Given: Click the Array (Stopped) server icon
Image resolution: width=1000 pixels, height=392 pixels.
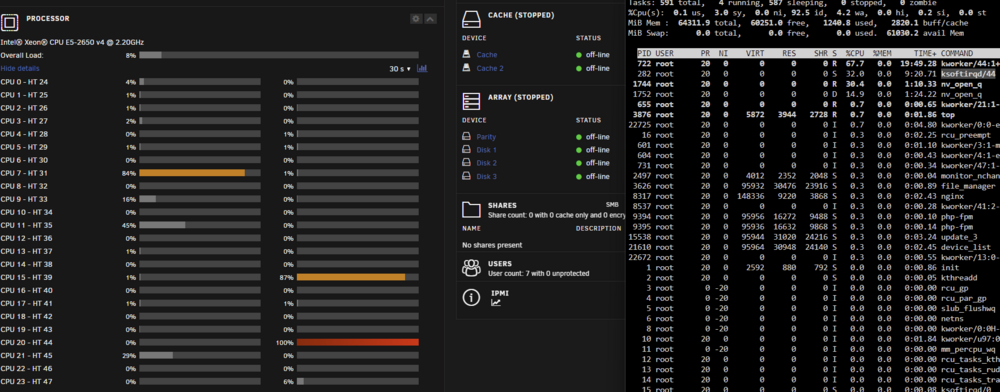Looking at the screenshot, I should click(x=471, y=102).
